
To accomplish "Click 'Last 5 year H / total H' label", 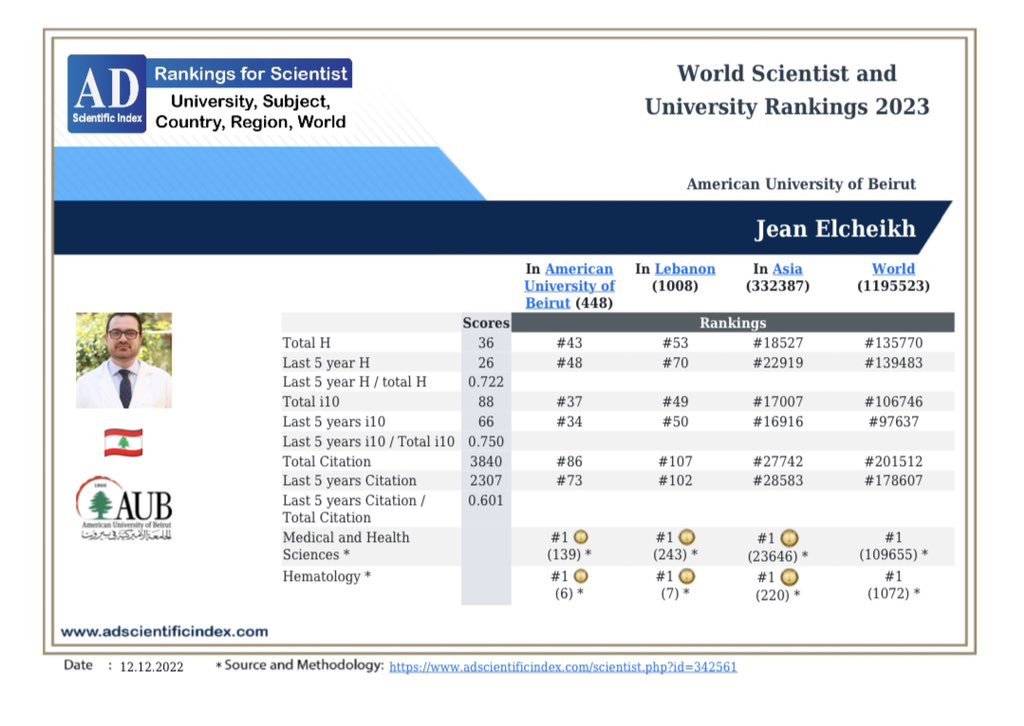I will 355,382.
